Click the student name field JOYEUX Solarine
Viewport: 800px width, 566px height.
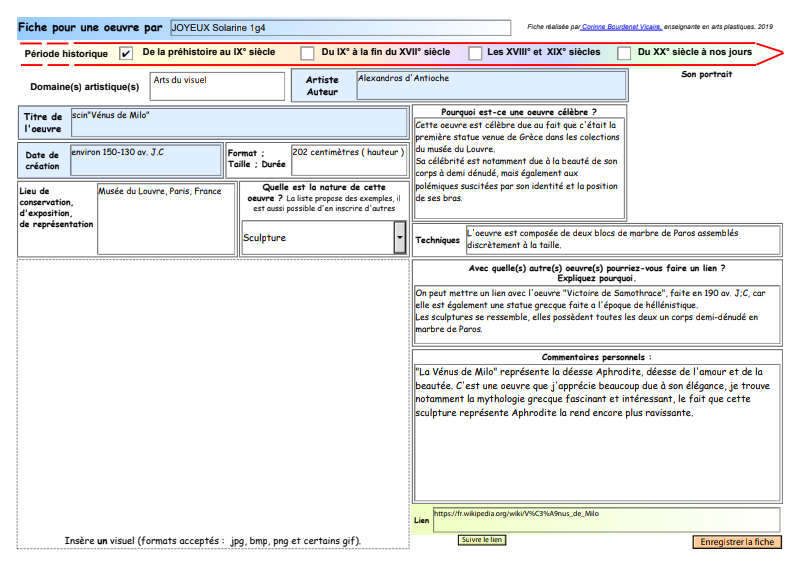(x=338, y=28)
